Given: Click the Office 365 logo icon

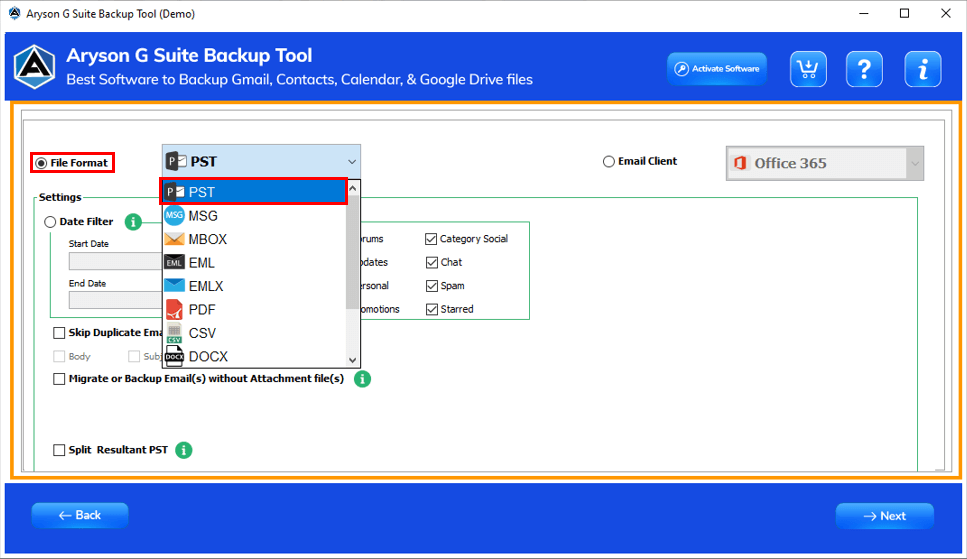Looking at the screenshot, I should coord(740,164).
